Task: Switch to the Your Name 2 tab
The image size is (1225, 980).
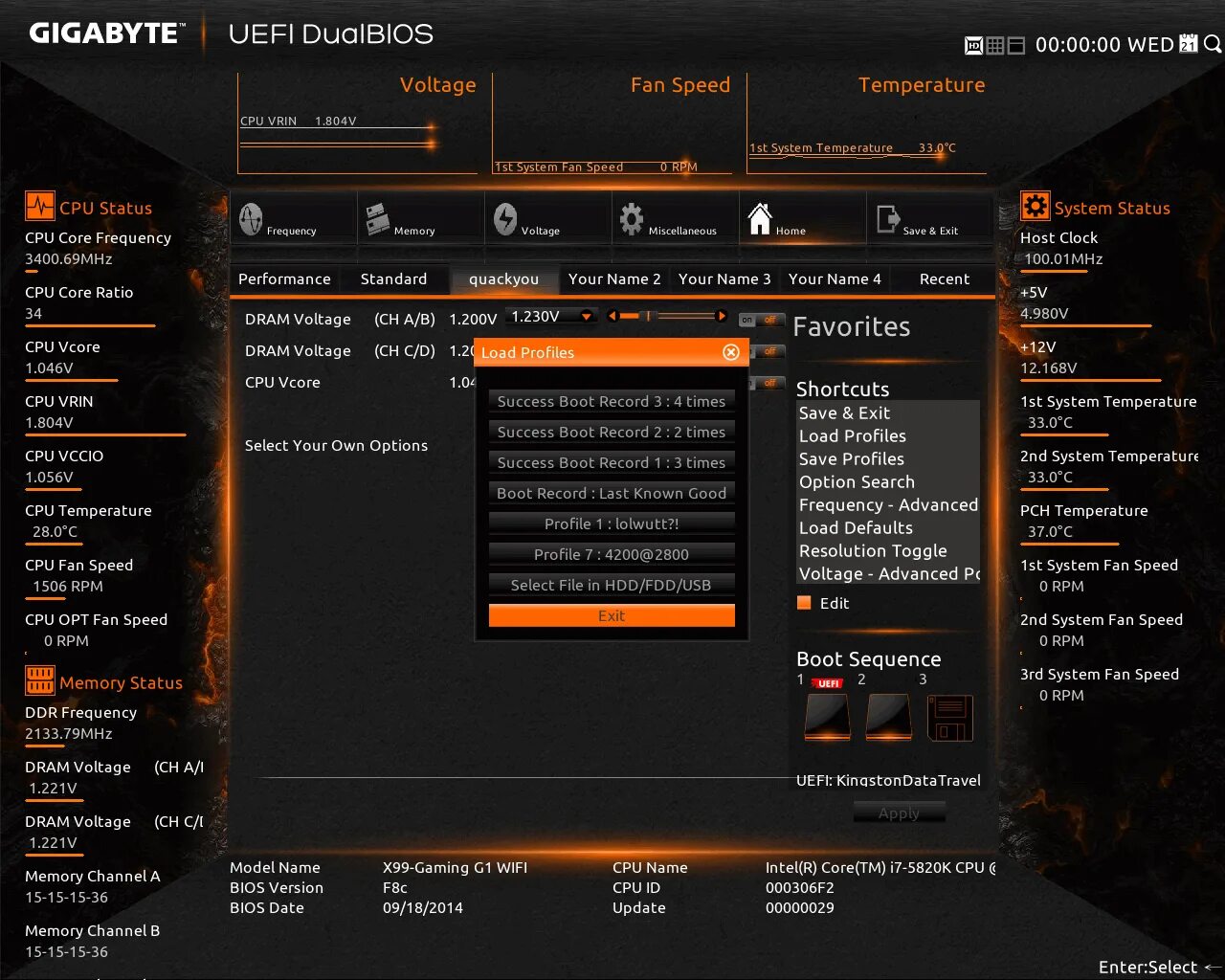Action: pos(614,278)
